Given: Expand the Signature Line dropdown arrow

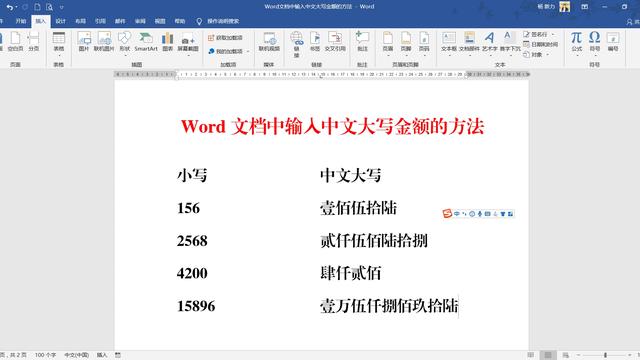Looking at the screenshot, I should tap(553, 35).
